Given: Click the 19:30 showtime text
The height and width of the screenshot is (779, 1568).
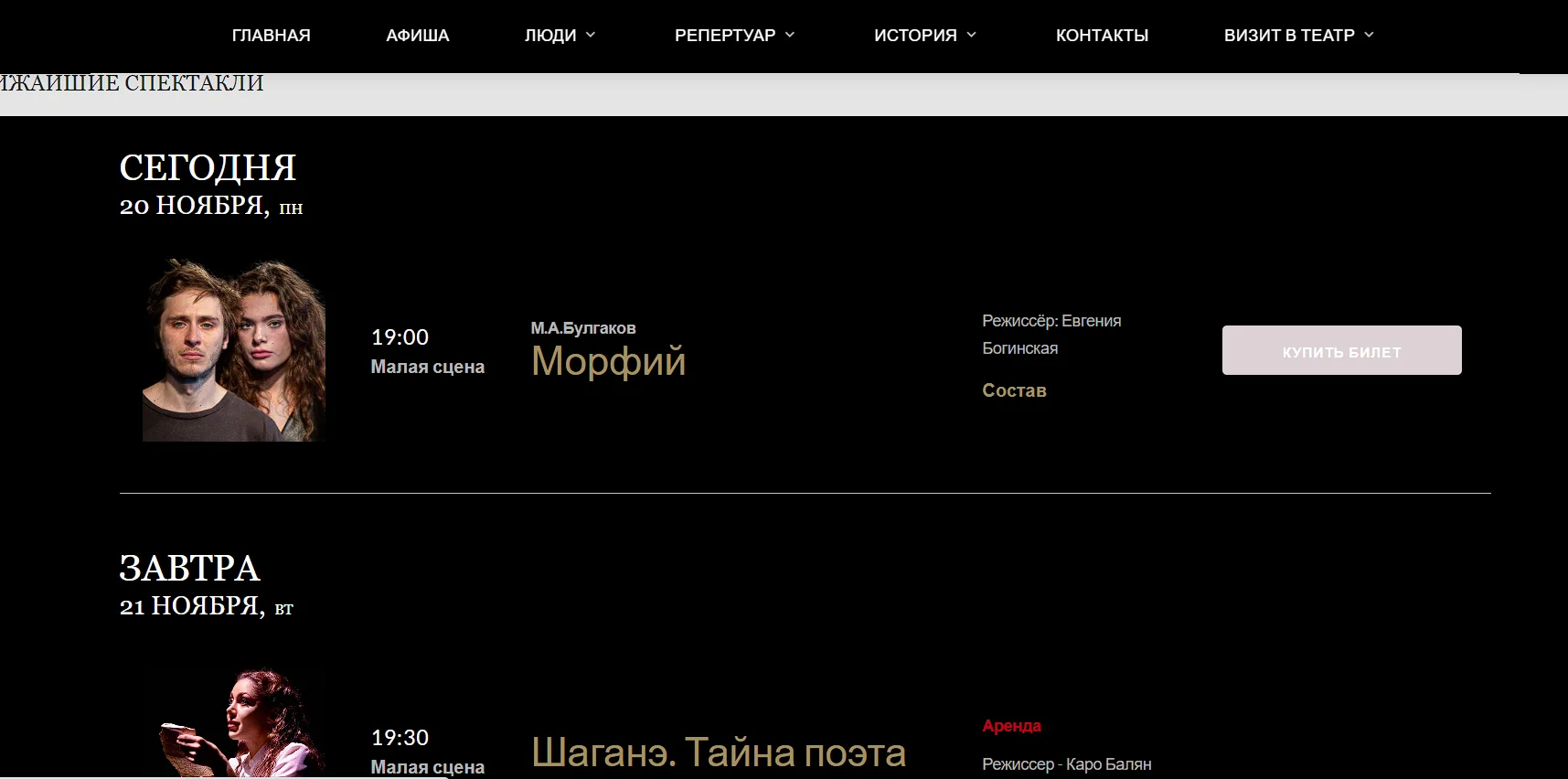Looking at the screenshot, I should coord(400,738).
